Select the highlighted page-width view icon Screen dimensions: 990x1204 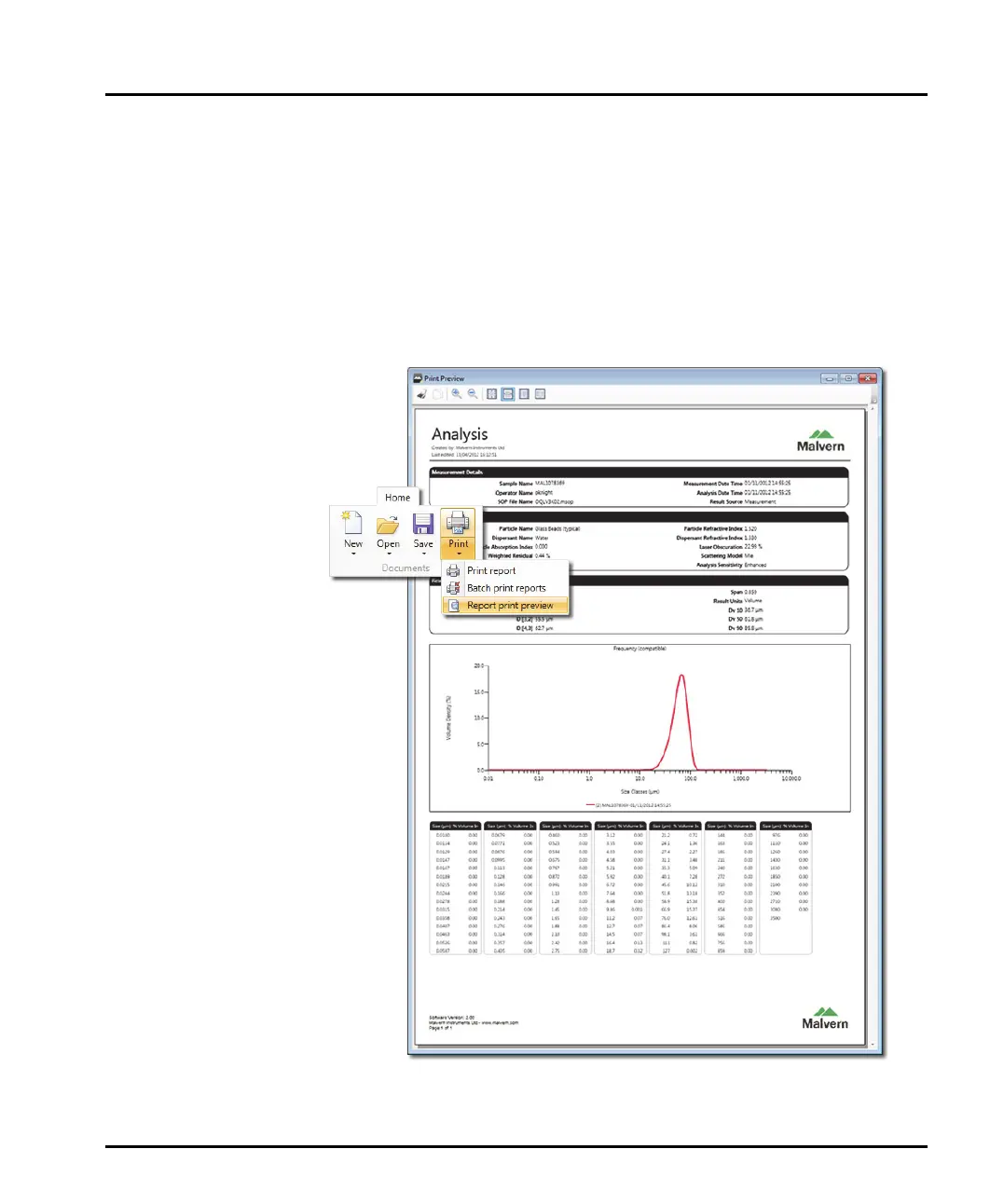coord(508,394)
